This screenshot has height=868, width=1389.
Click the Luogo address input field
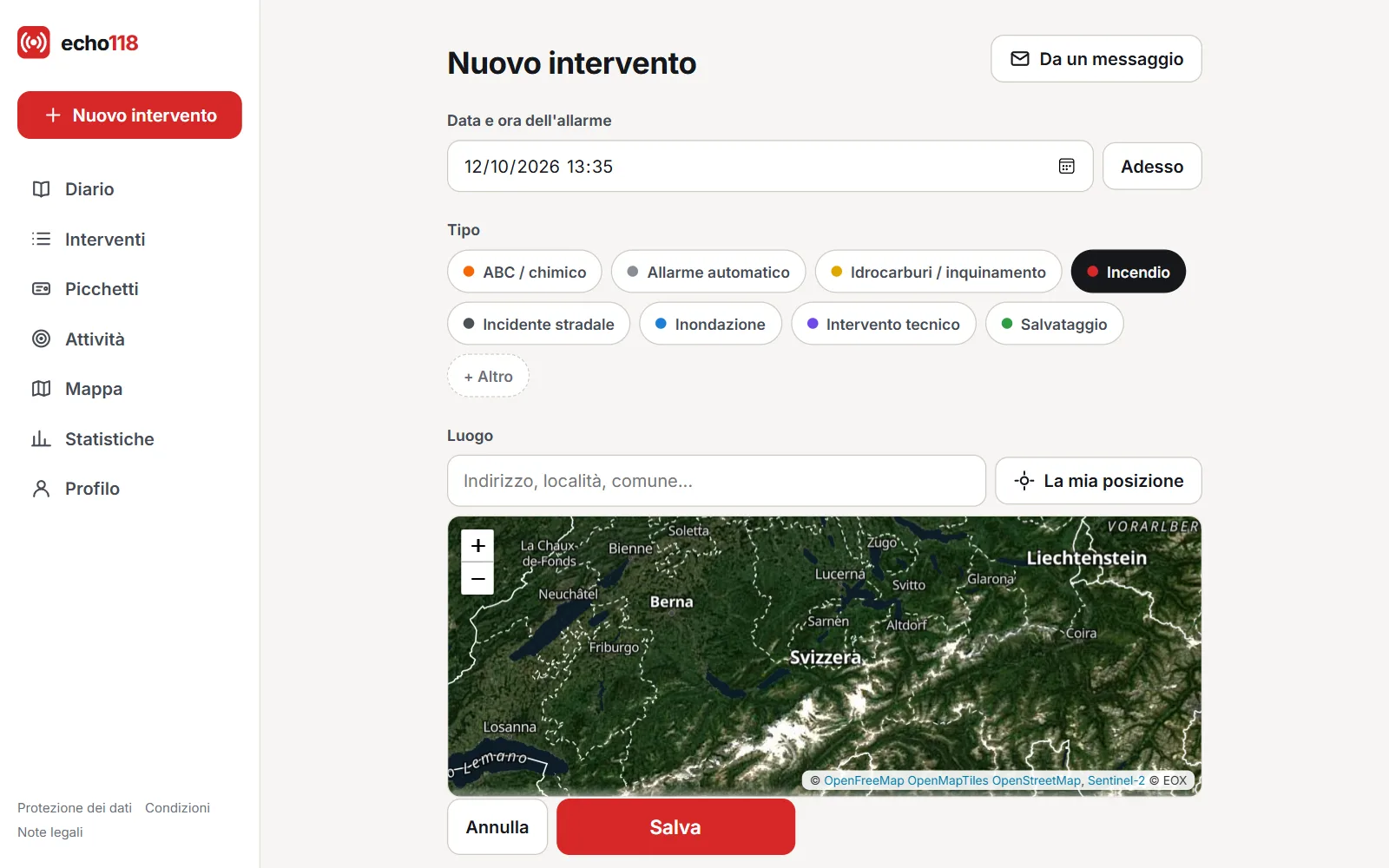point(716,481)
